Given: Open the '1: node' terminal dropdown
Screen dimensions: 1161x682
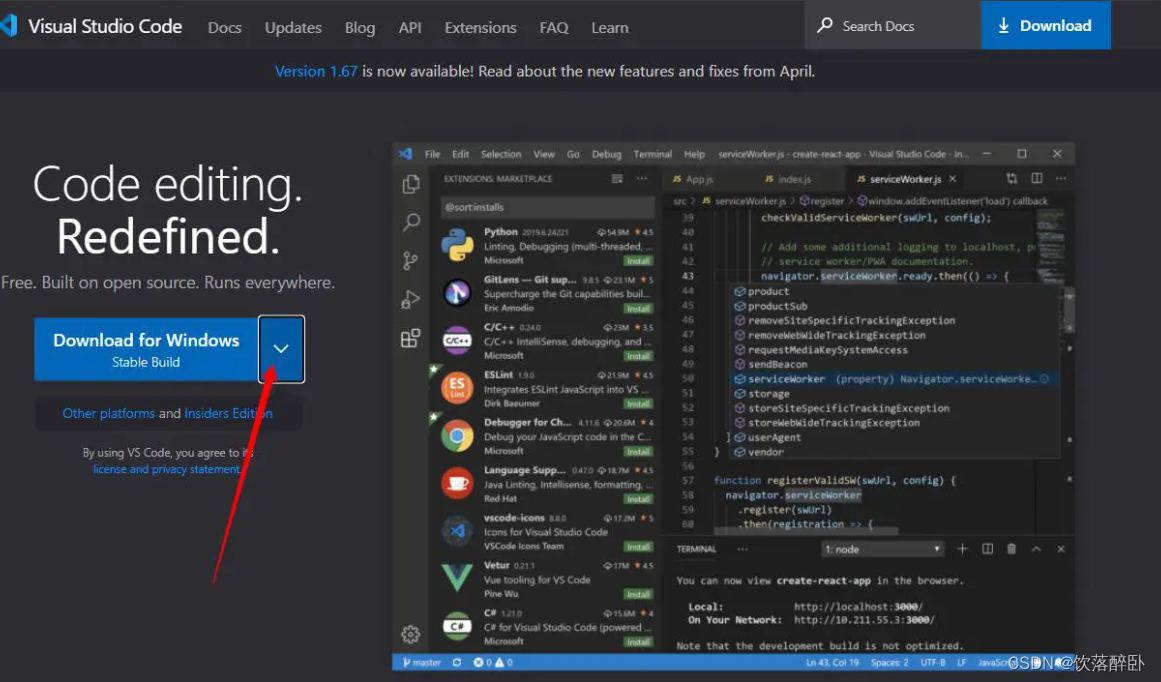Looking at the screenshot, I should click(x=883, y=549).
